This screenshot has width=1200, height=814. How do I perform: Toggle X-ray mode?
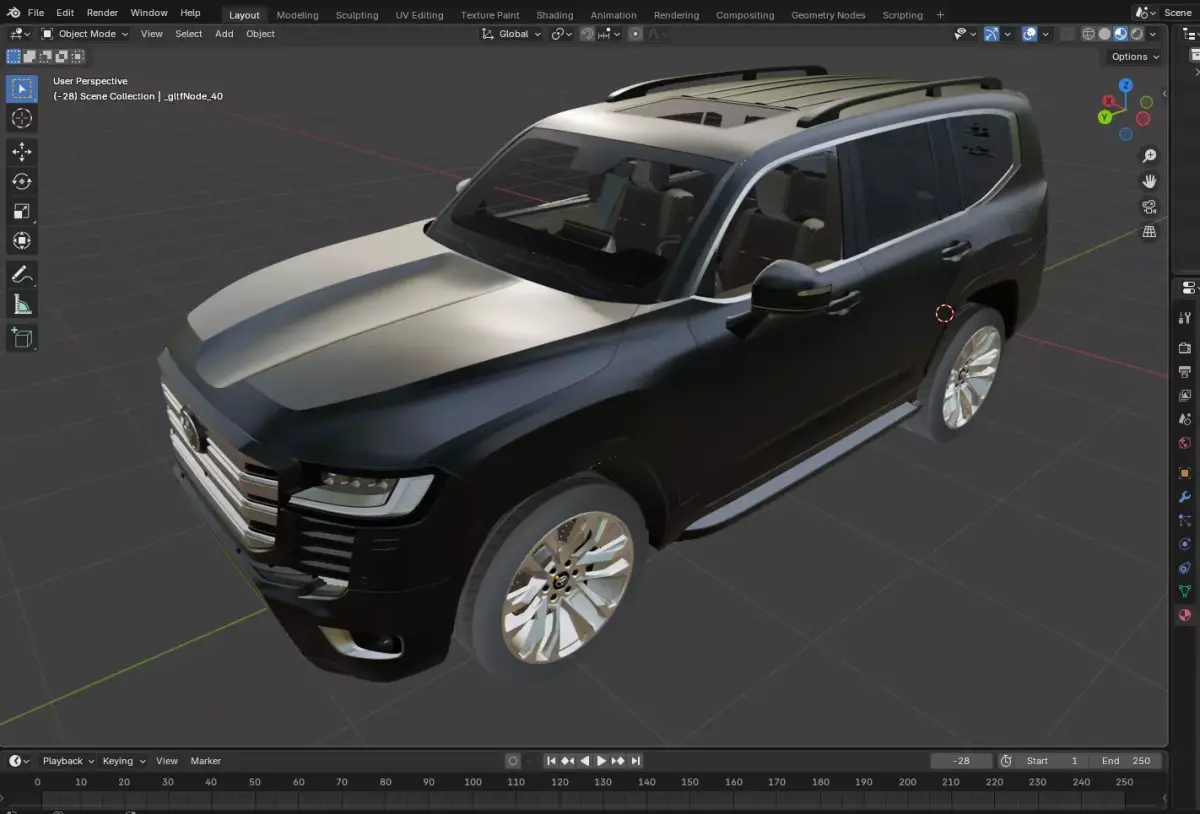pyautogui.click(x=1068, y=34)
